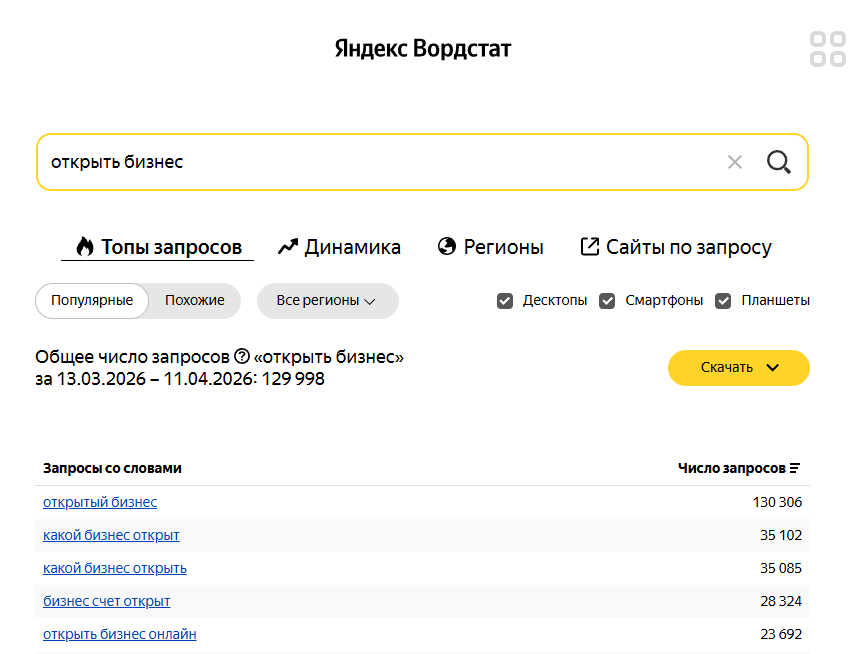Click the value 23 692
The height and width of the screenshot is (654, 855).
[x=781, y=634]
